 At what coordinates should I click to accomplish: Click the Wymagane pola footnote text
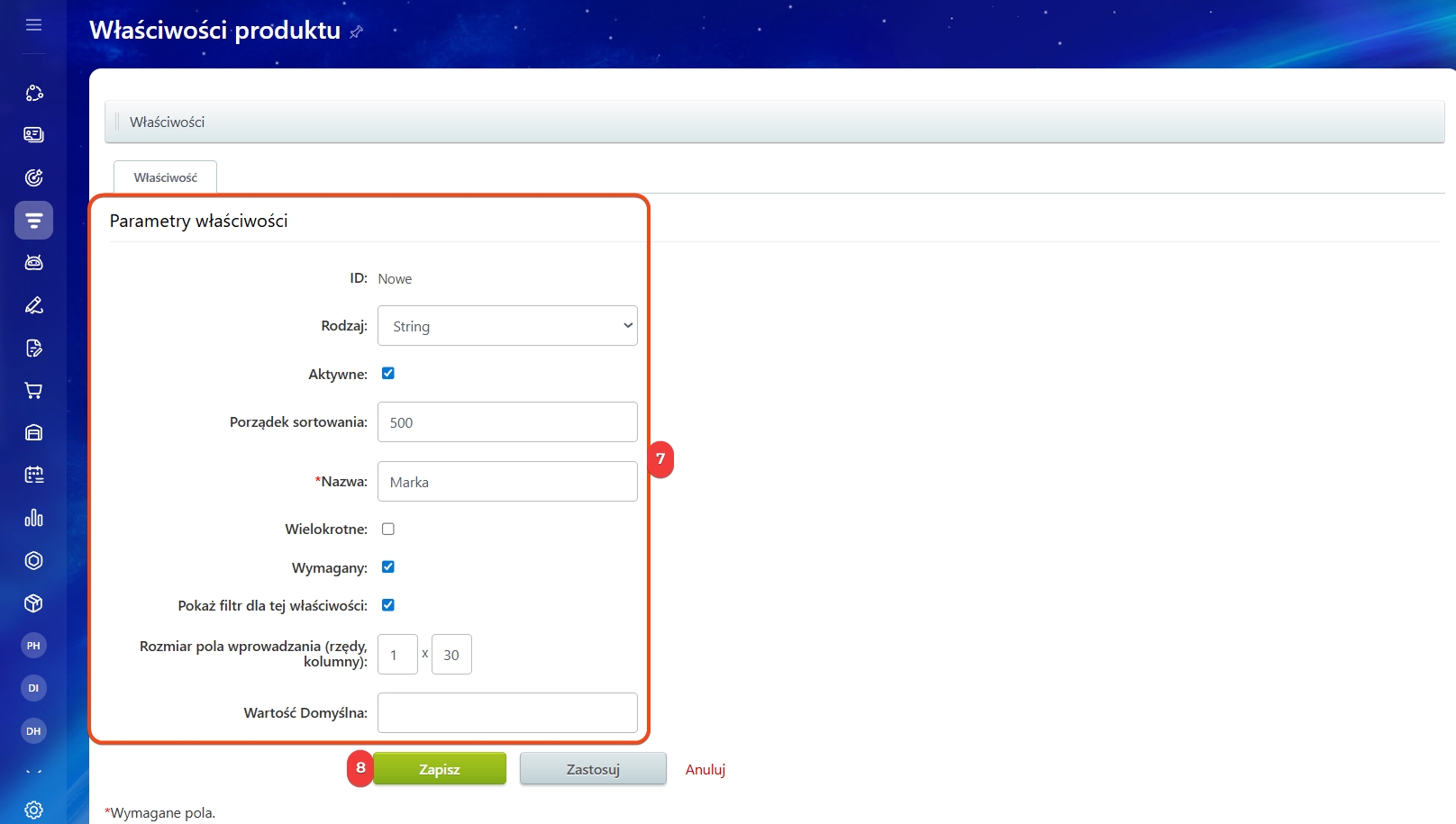pyautogui.click(x=160, y=813)
